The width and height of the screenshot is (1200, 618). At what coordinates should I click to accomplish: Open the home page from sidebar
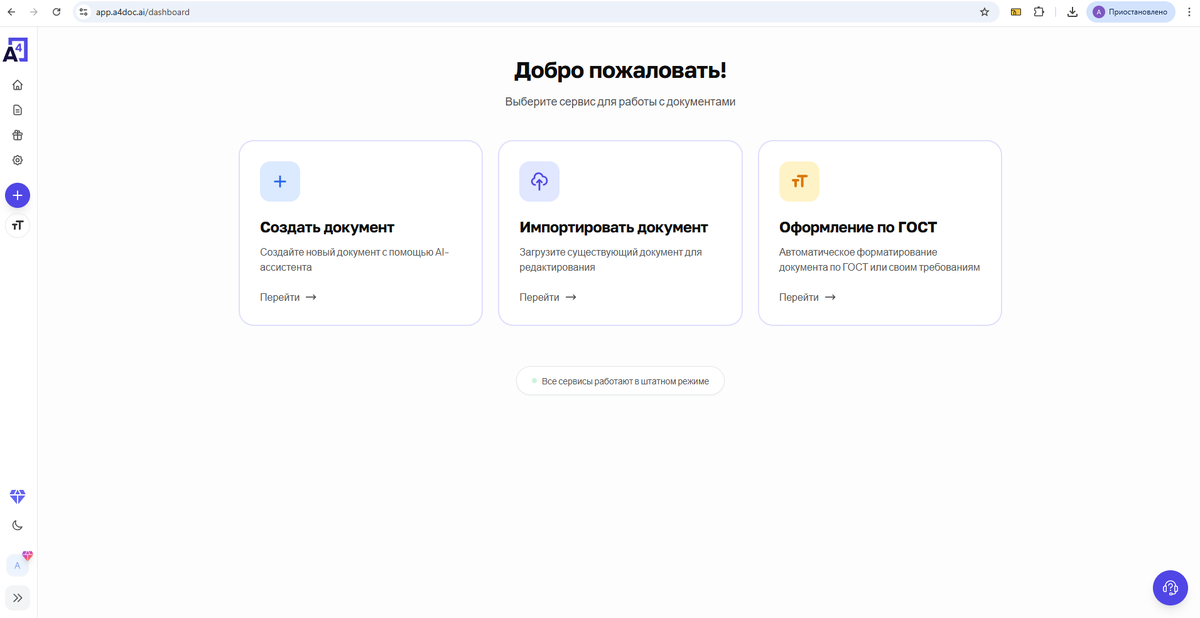(x=17, y=85)
